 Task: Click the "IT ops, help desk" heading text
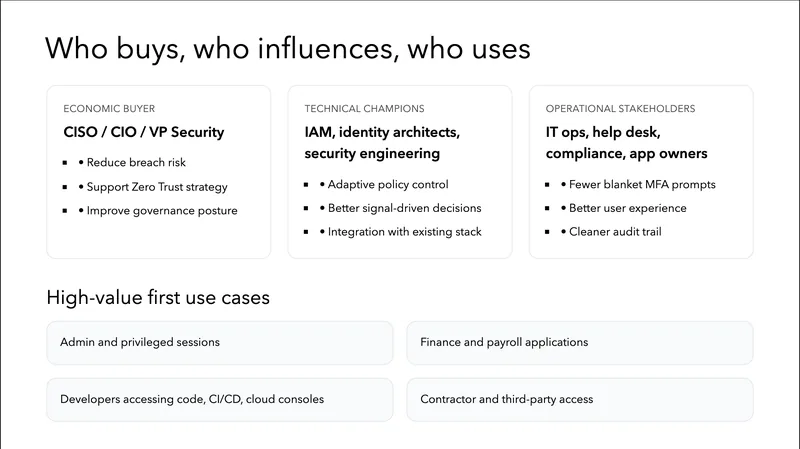tap(604, 132)
